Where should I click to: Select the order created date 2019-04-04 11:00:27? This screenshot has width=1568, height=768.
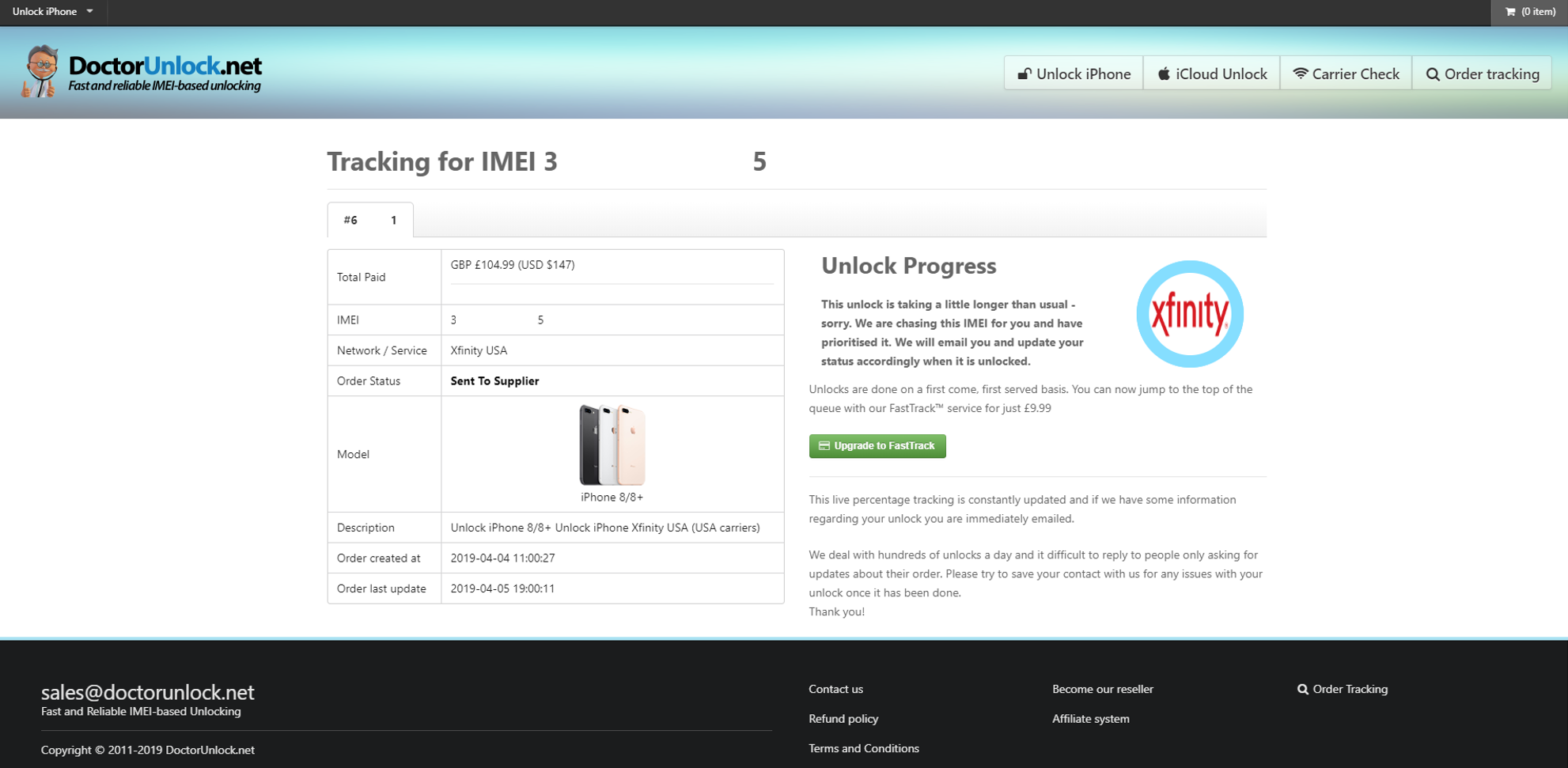pos(502,558)
